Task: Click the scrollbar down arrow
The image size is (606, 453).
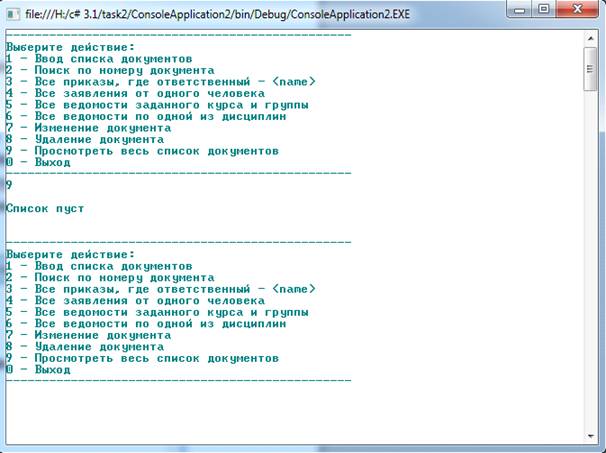Action: pos(591,436)
